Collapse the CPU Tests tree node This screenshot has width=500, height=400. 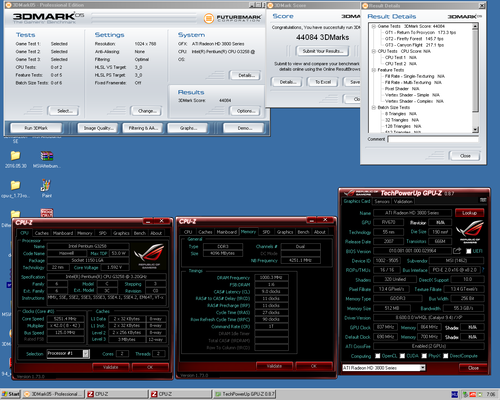374,51
